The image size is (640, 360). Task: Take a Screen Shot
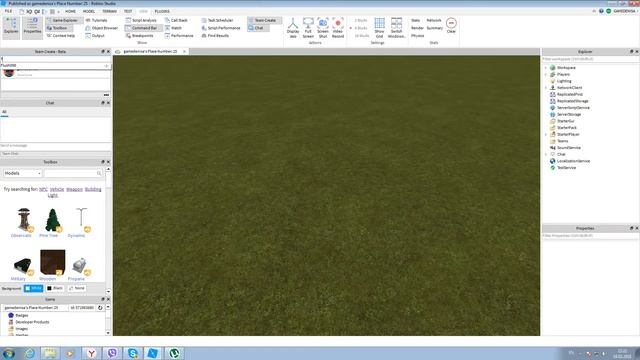(x=323, y=28)
